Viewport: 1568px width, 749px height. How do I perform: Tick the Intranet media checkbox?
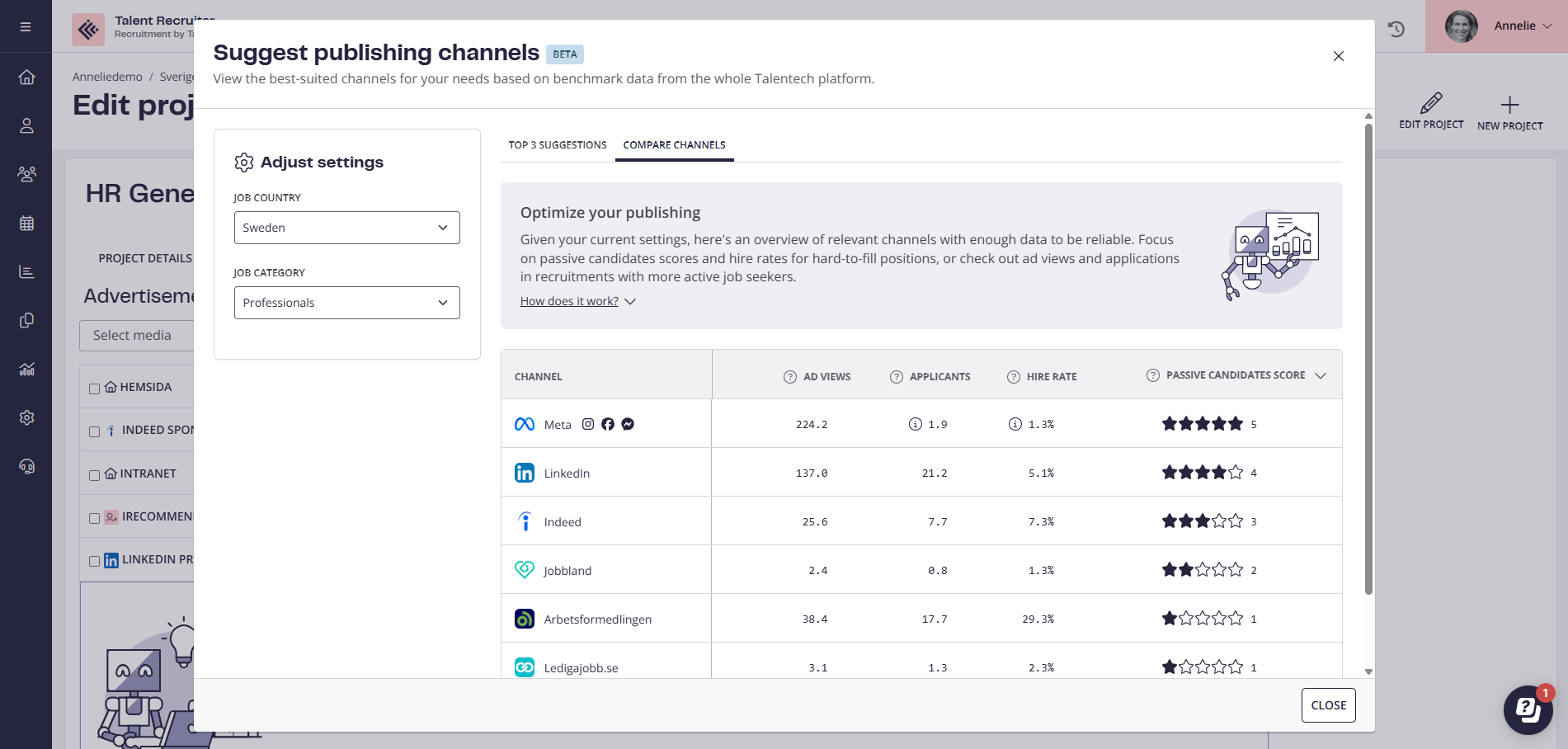94,475
